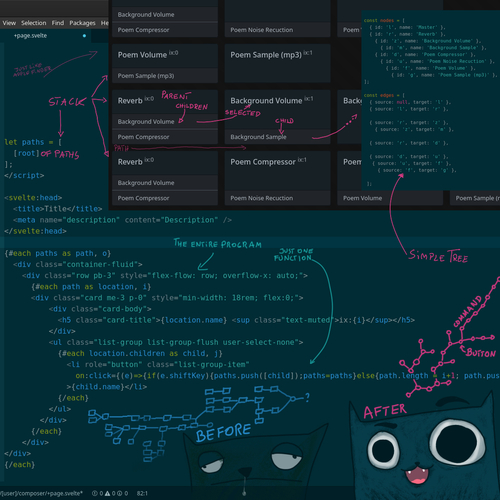Open the Packages menu

click(82, 23)
